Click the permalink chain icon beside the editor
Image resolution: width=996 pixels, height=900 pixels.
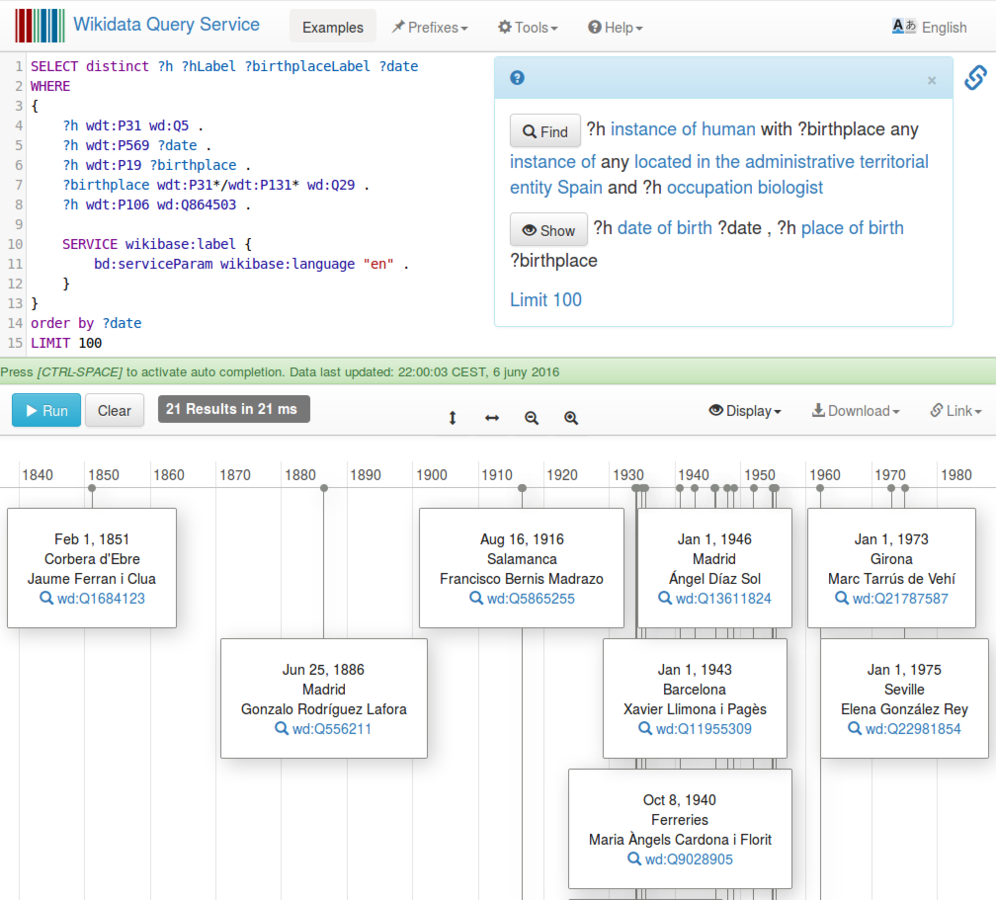coord(975,77)
